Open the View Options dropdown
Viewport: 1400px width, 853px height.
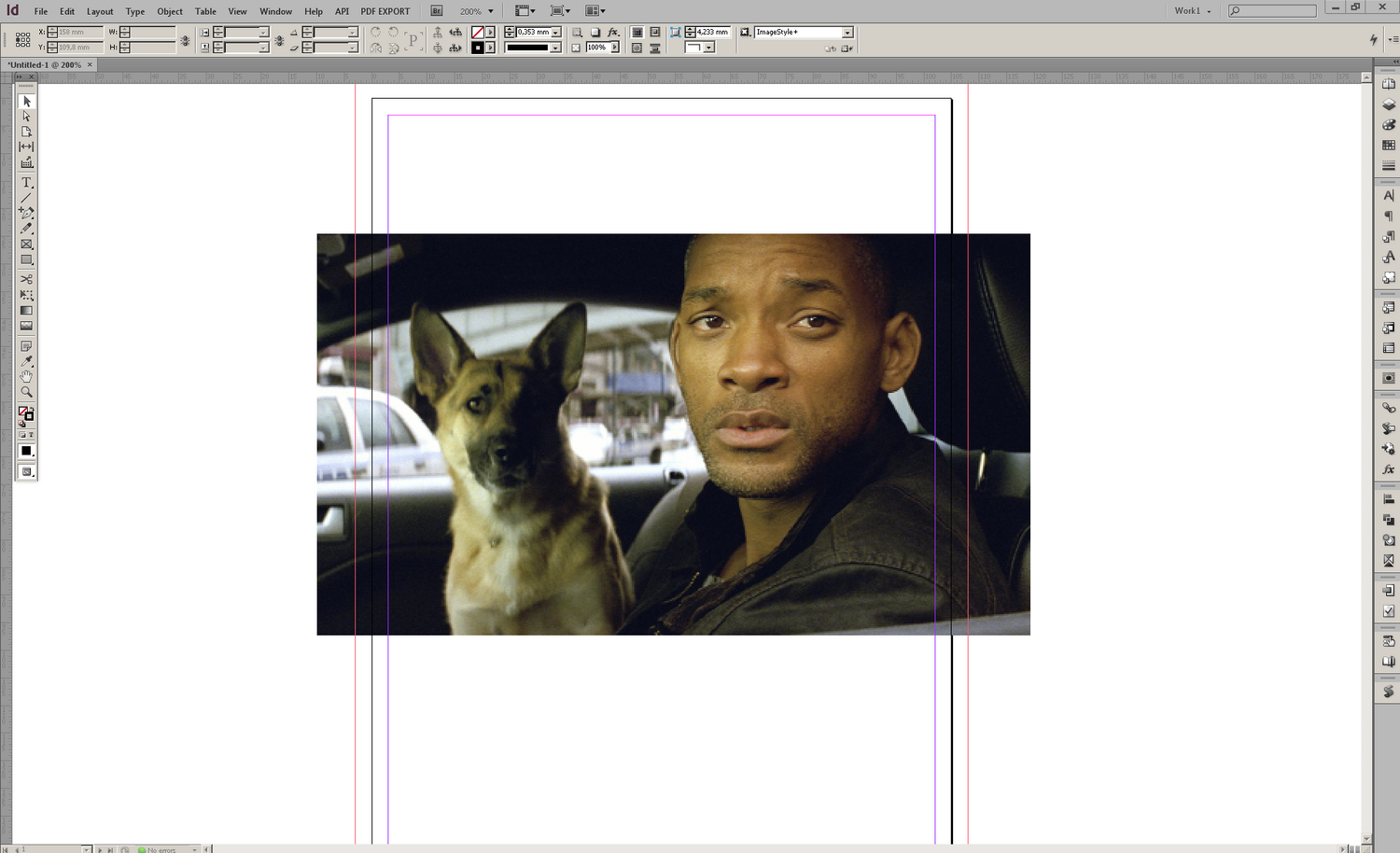525,11
